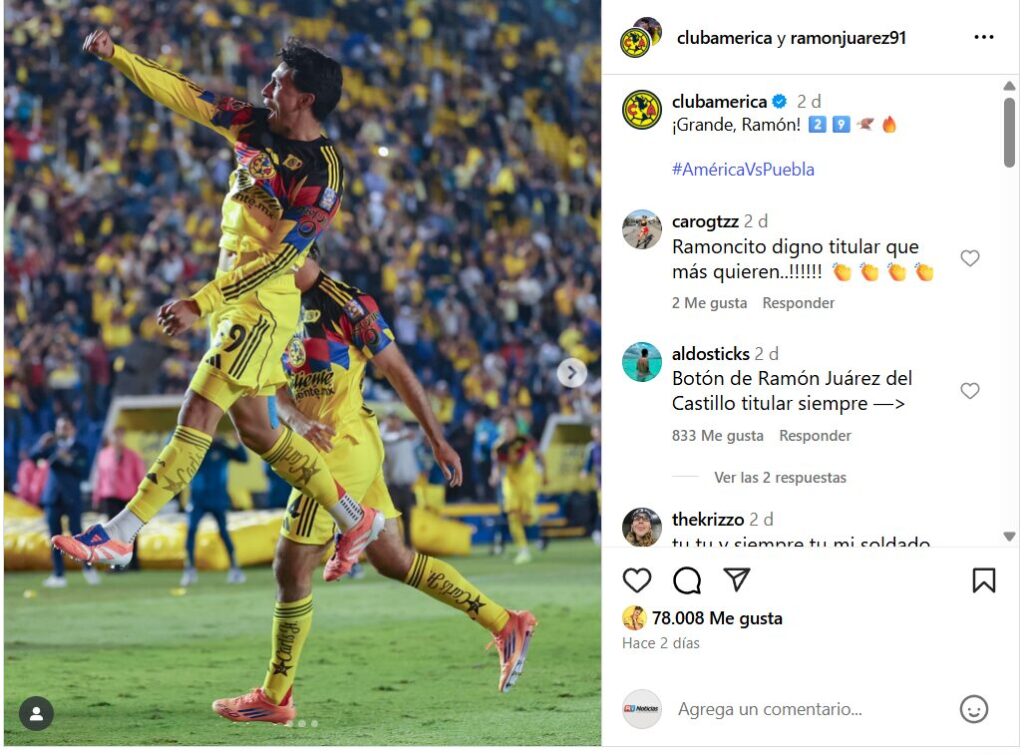Save post with bookmark icon

tap(984, 579)
